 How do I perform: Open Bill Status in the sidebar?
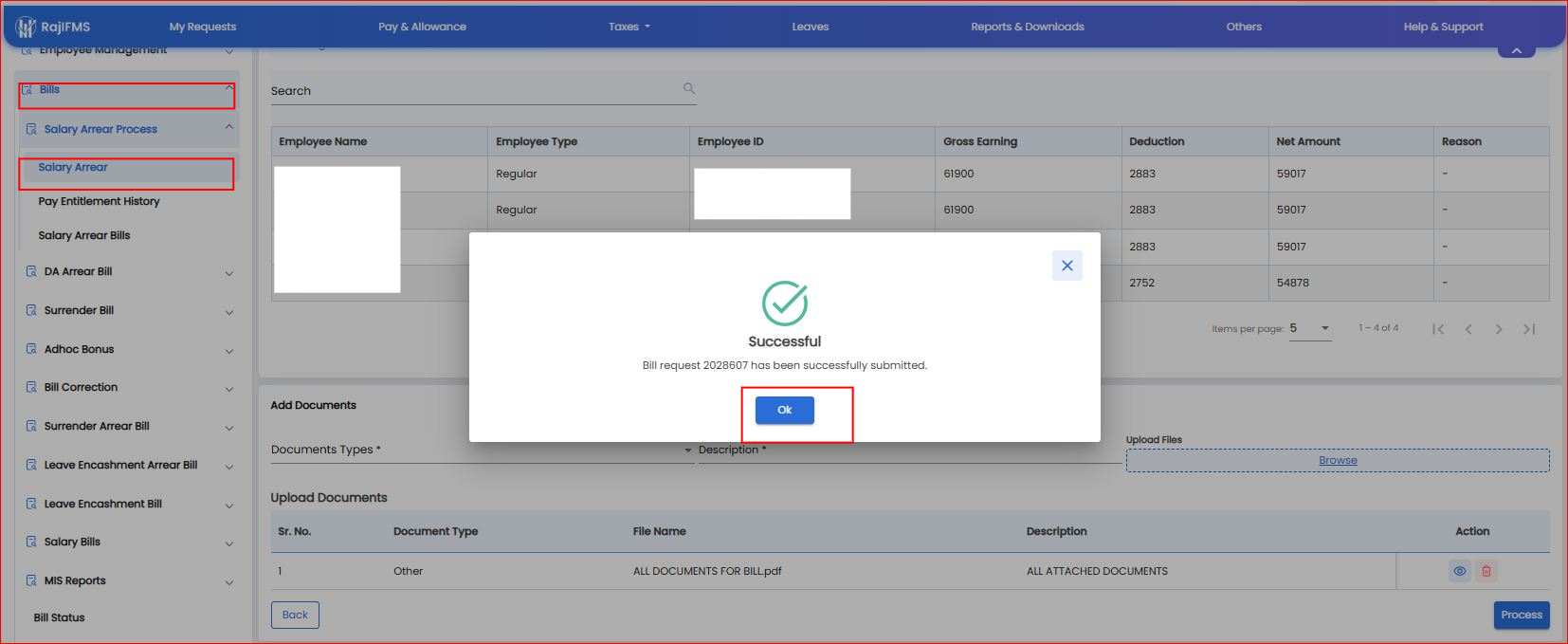point(60,617)
